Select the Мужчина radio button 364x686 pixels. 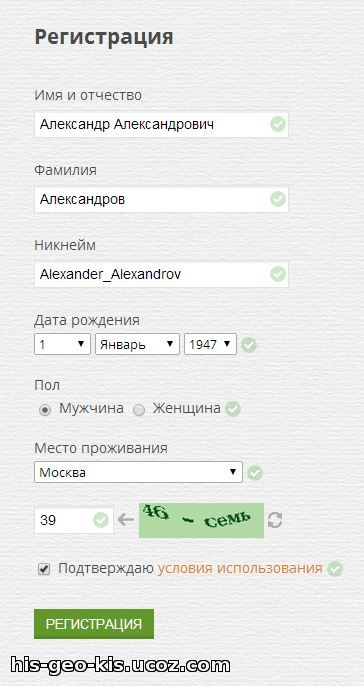(46, 410)
